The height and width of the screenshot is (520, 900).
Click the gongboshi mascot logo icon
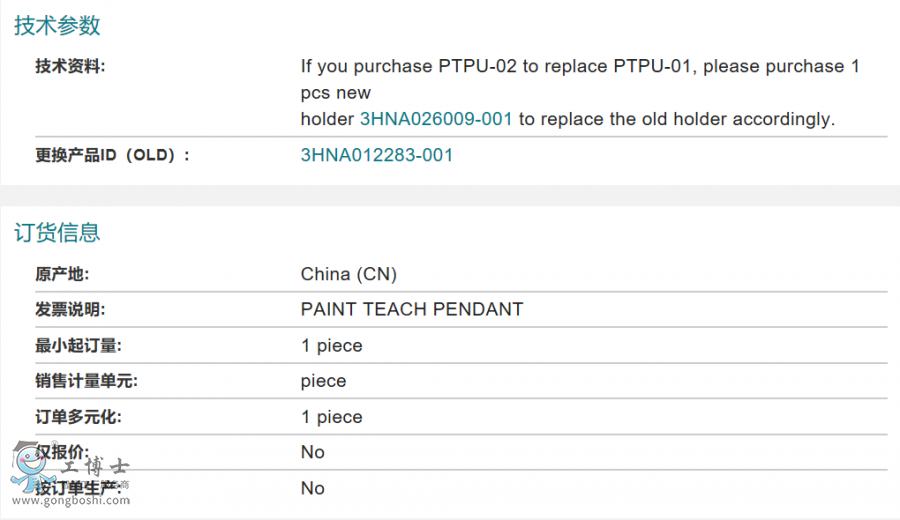(x=33, y=467)
